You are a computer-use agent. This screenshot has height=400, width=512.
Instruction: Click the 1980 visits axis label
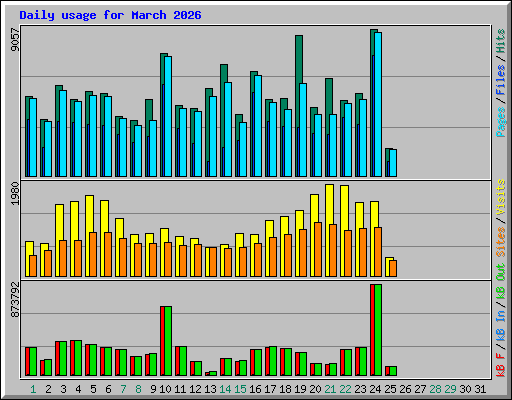click(x=15, y=194)
